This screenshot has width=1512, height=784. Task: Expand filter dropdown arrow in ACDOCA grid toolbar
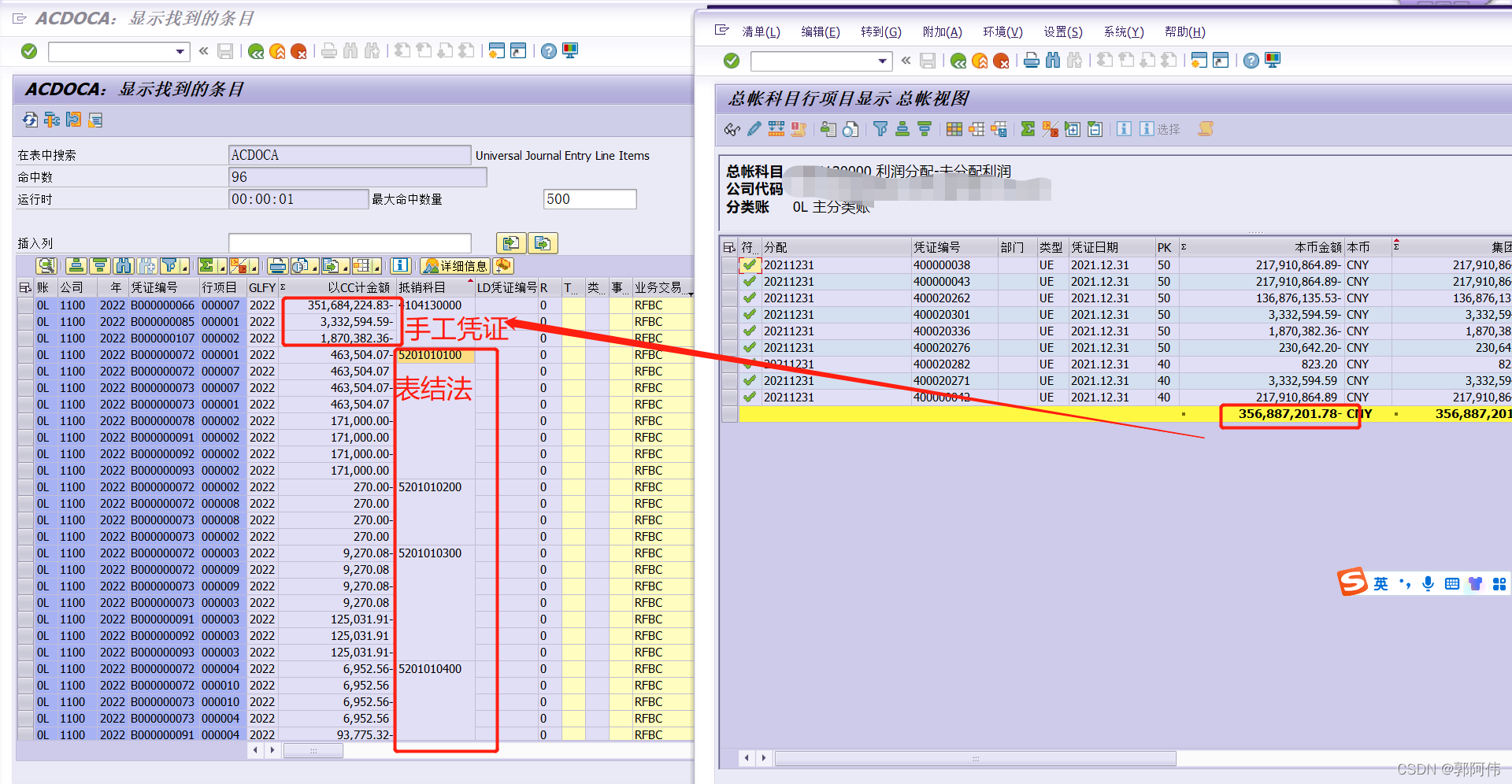pos(184,266)
